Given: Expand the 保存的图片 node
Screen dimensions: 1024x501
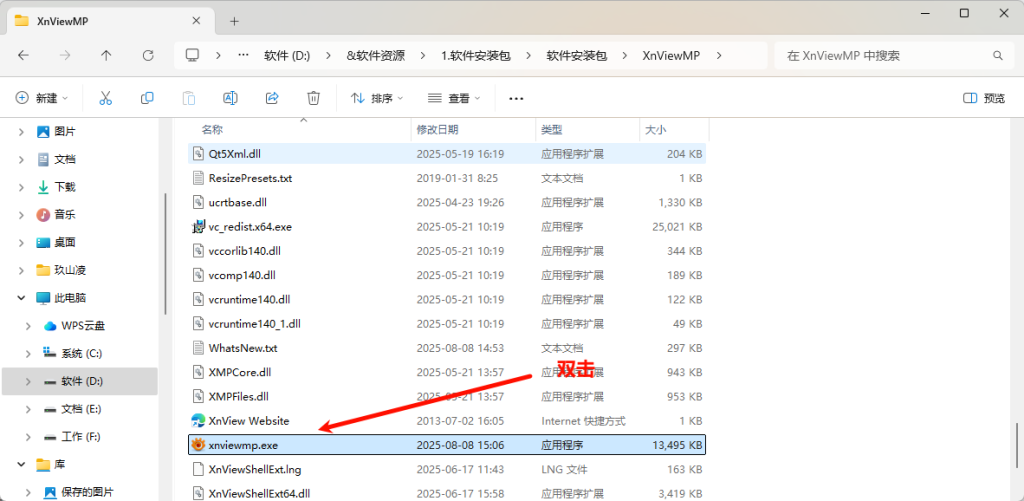Looking at the screenshot, I should pos(28,492).
